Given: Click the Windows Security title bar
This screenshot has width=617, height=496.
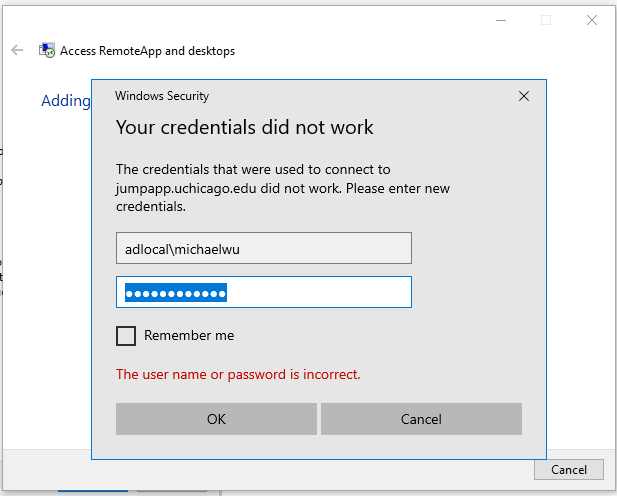Looking at the screenshot, I should pos(300,96).
